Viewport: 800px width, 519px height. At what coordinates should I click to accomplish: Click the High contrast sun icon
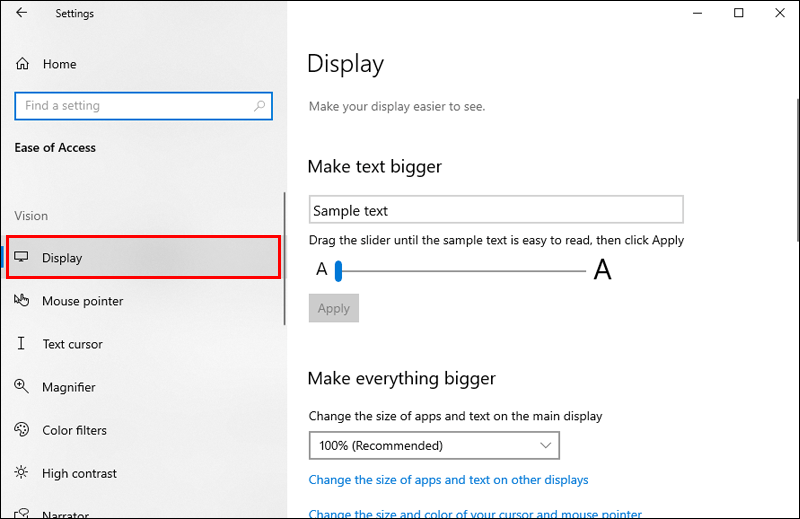pyautogui.click(x=21, y=473)
